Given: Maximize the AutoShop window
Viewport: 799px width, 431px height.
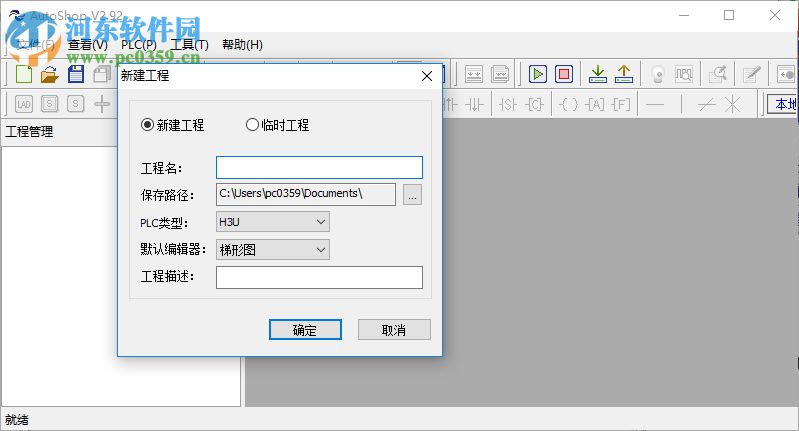Looking at the screenshot, I should 729,15.
